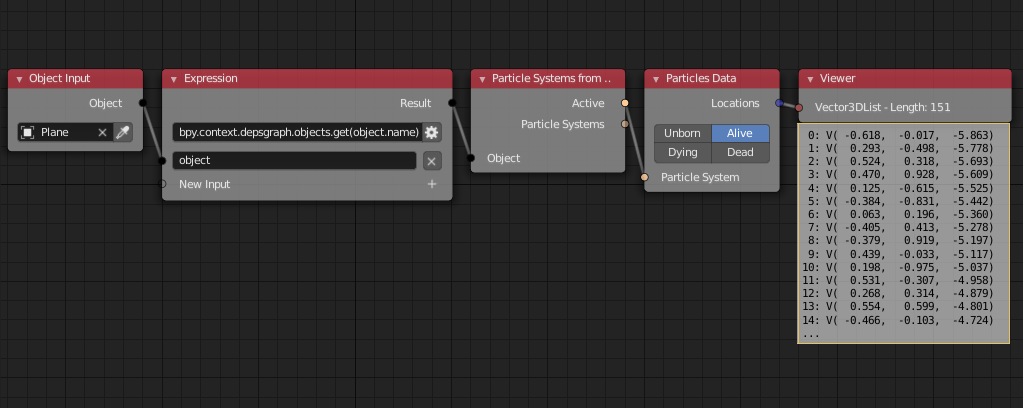Image resolution: width=1023 pixels, height=408 pixels.
Task: Collapse the Expression node
Action: coord(174,79)
